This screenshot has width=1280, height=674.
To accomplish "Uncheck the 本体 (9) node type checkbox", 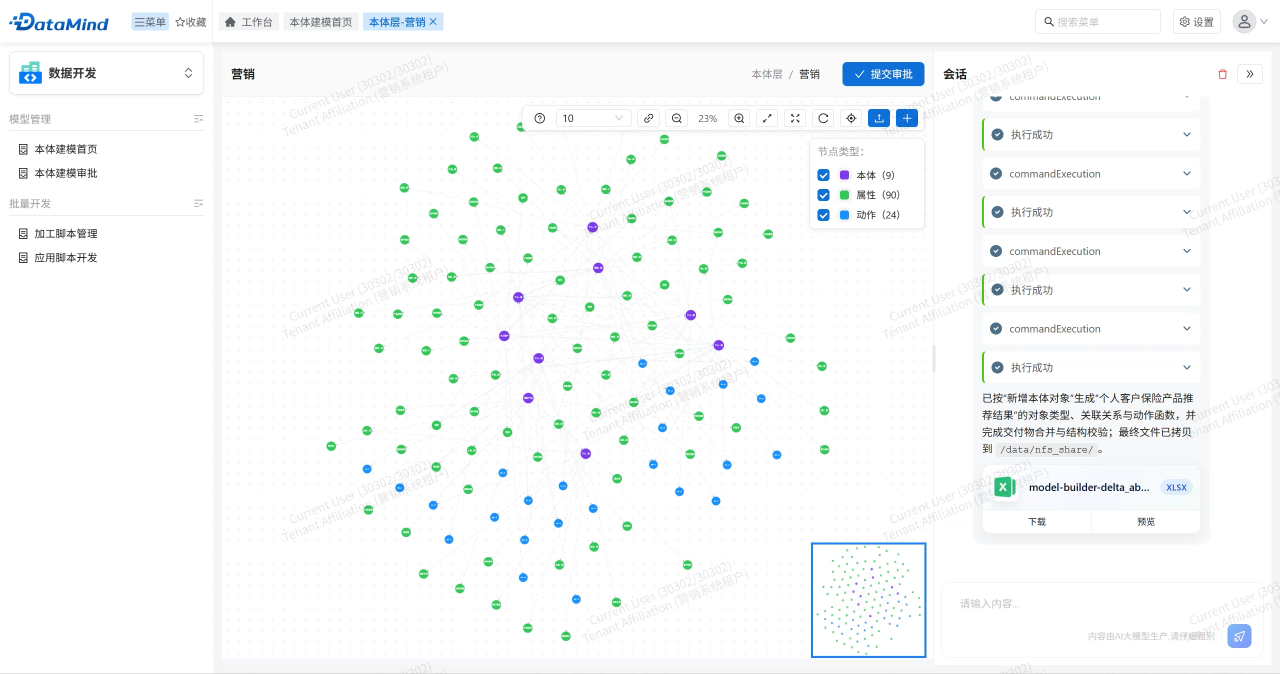I will 824,175.
